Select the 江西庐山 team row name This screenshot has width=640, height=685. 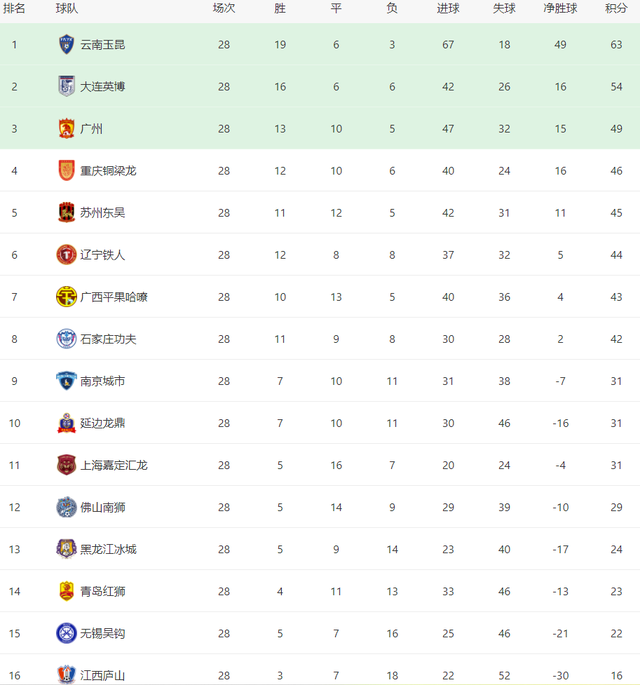click(103, 675)
